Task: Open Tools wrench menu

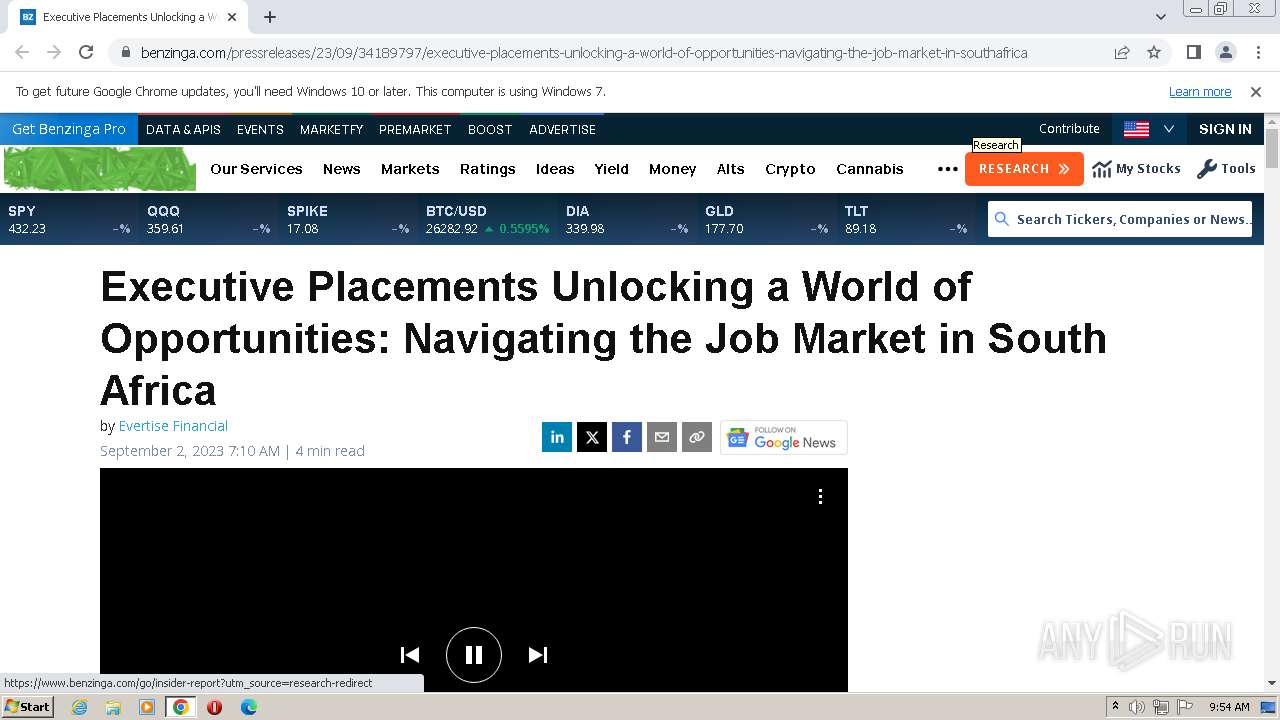Action: (1226, 169)
